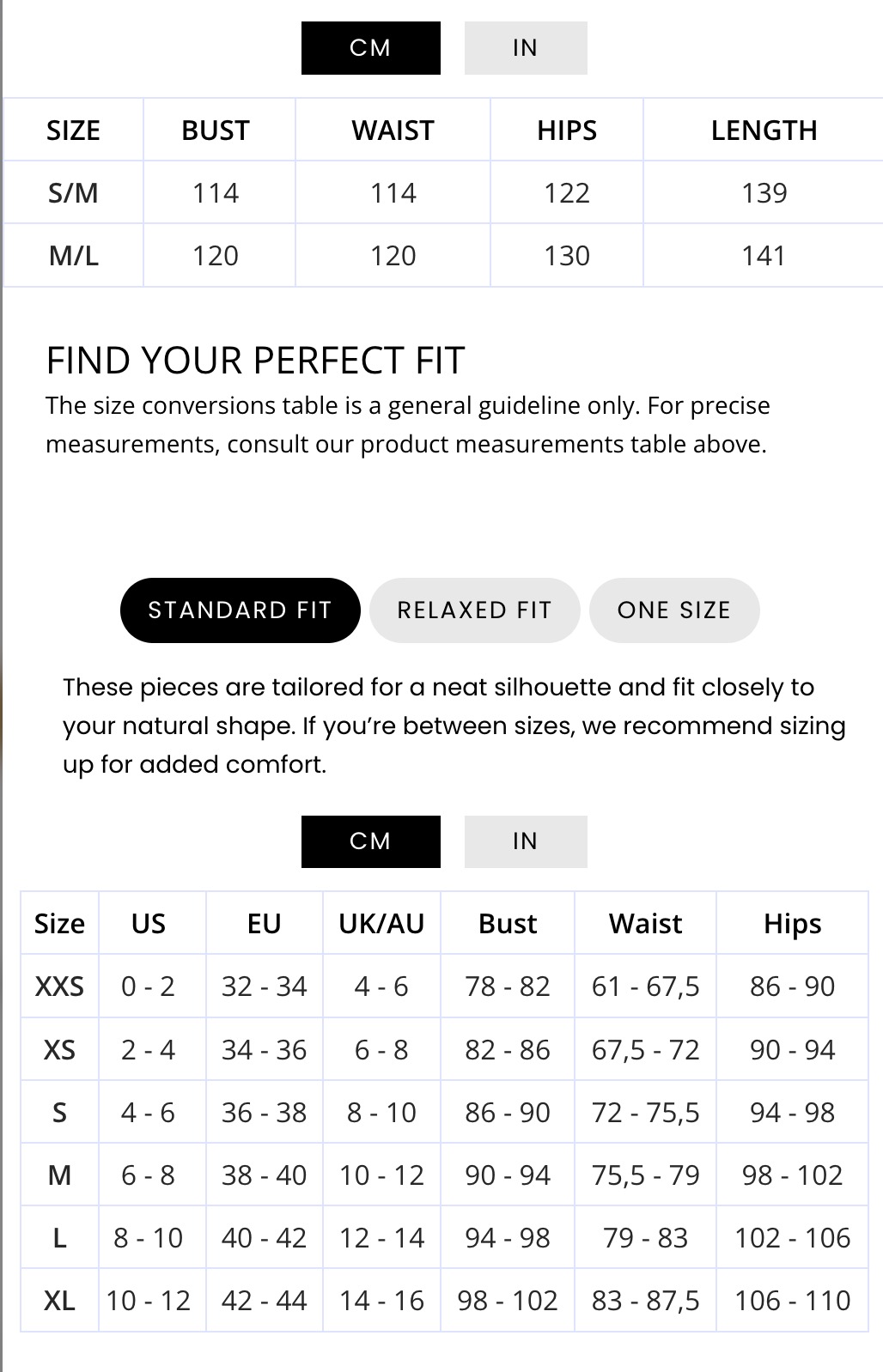Select IN units for size conversions table
Screen dimensions: 883x1372
525,841
